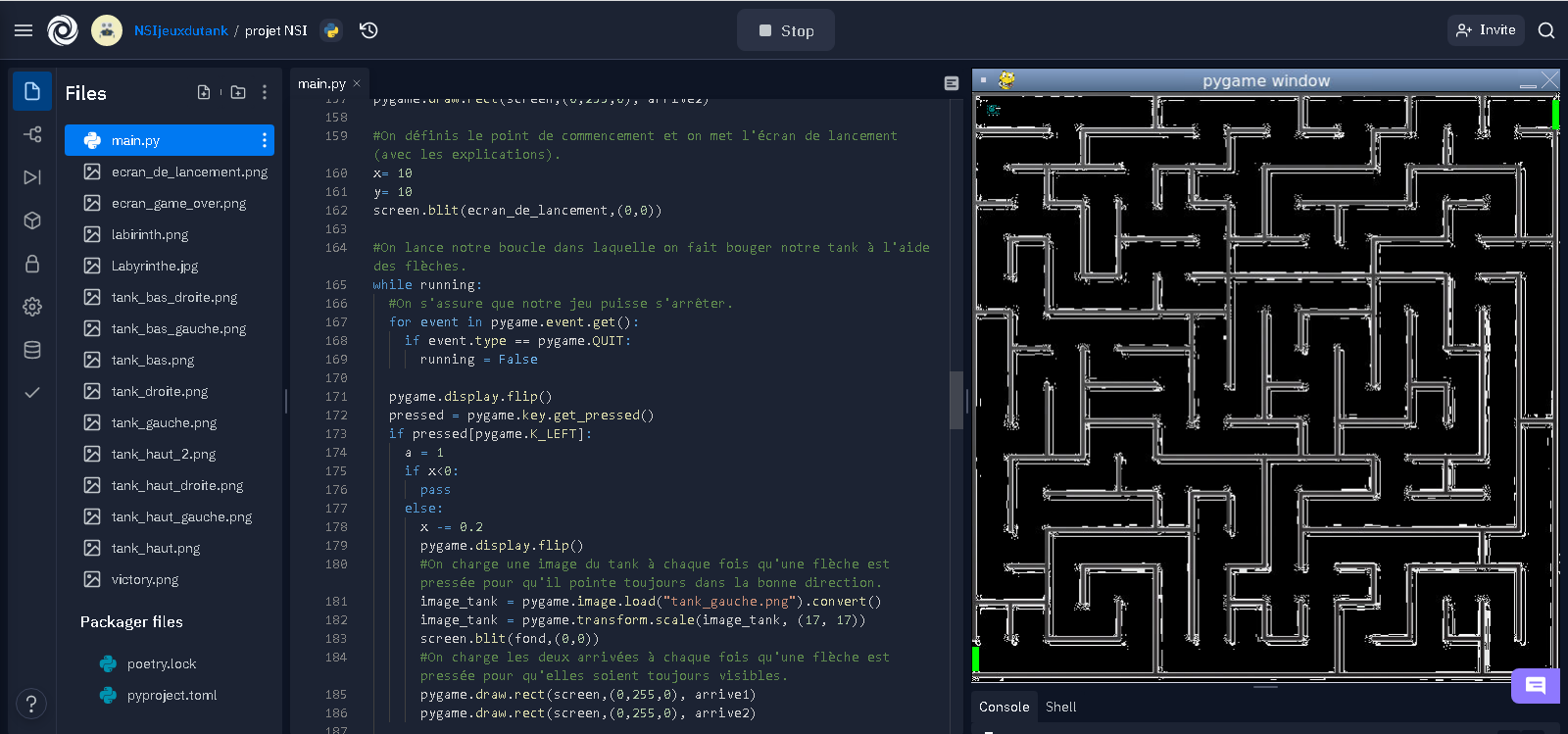Open victory.png file
The width and height of the screenshot is (1568, 734).
pyautogui.click(x=170, y=579)
